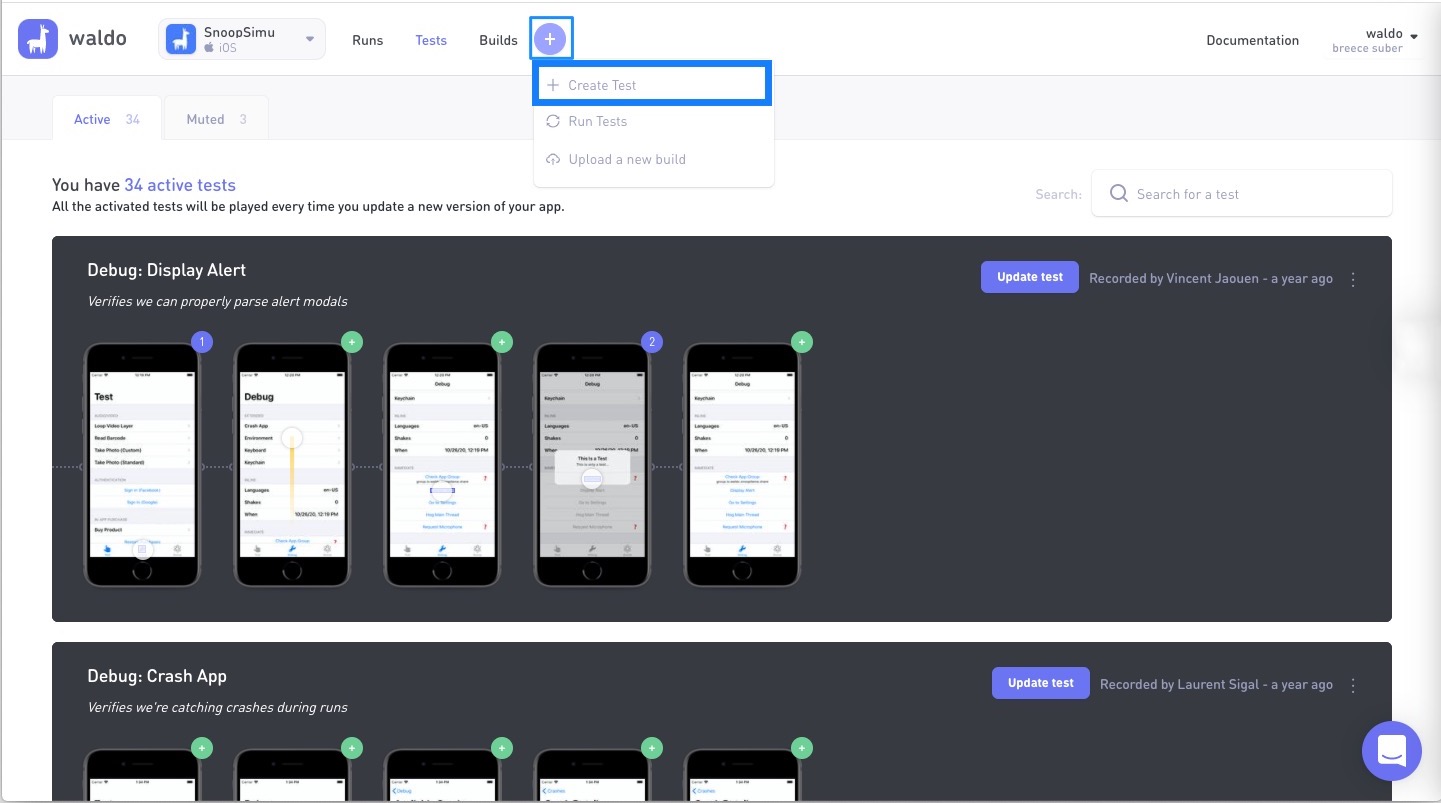This screenshot has width=1441, height=803.
Task: Open more options for Display Alert test
Action: point(1353,279)
